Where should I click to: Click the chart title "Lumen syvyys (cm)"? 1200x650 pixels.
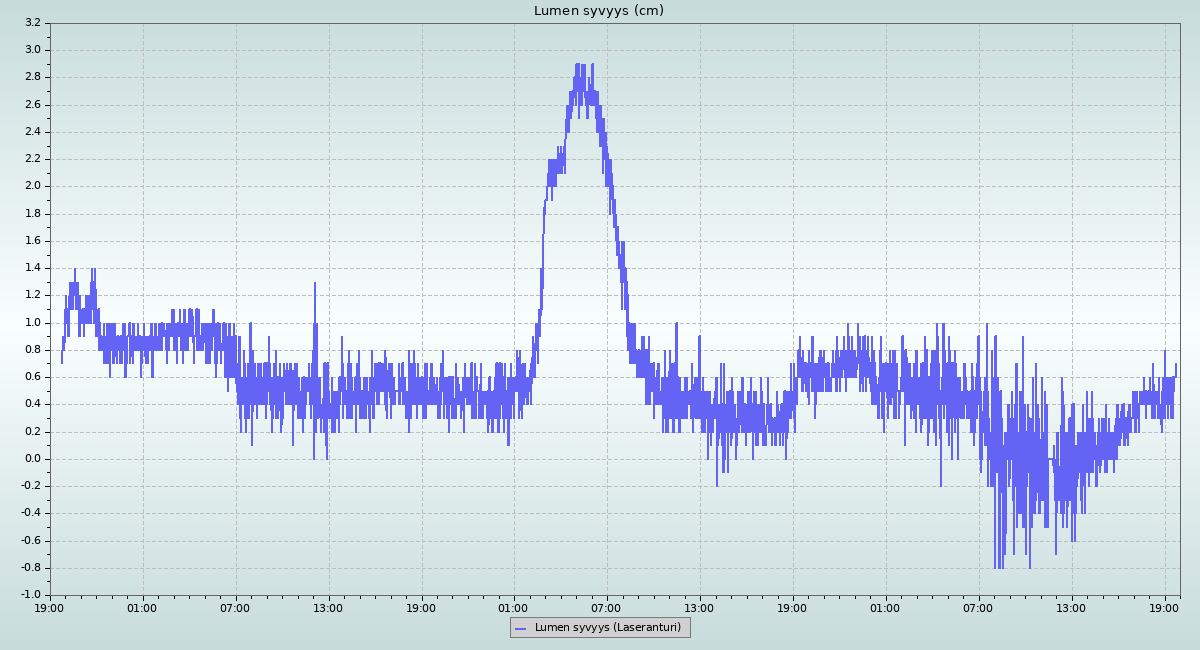(x=598, y=11)
